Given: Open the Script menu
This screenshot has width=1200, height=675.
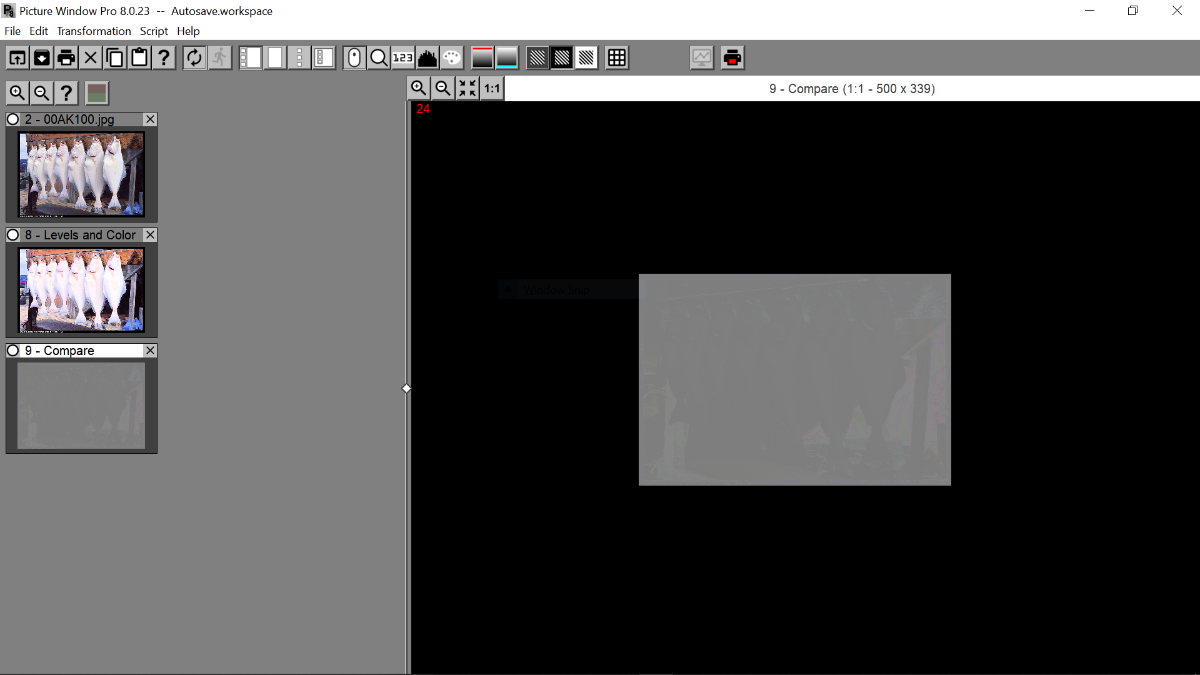Looking at the screenshot, I should pyautogui.click(x=154, y=31).
